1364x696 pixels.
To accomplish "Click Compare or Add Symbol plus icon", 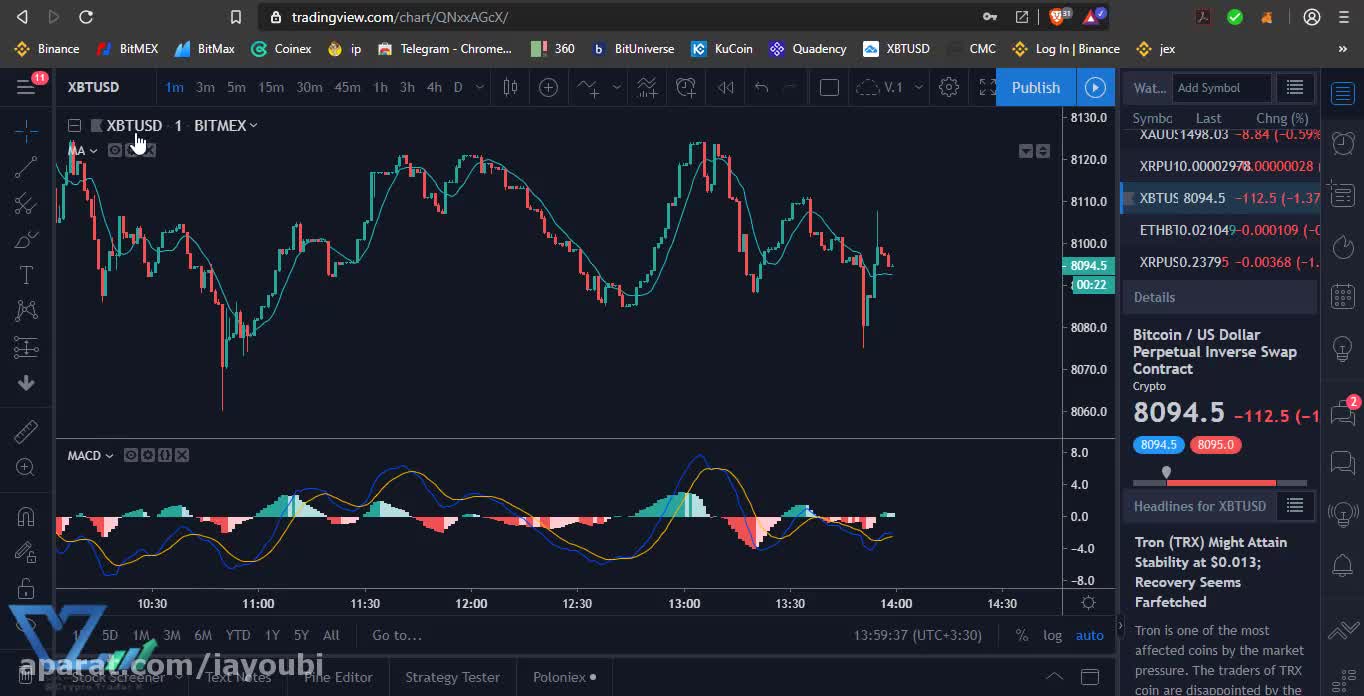I will tap(548, 87).
